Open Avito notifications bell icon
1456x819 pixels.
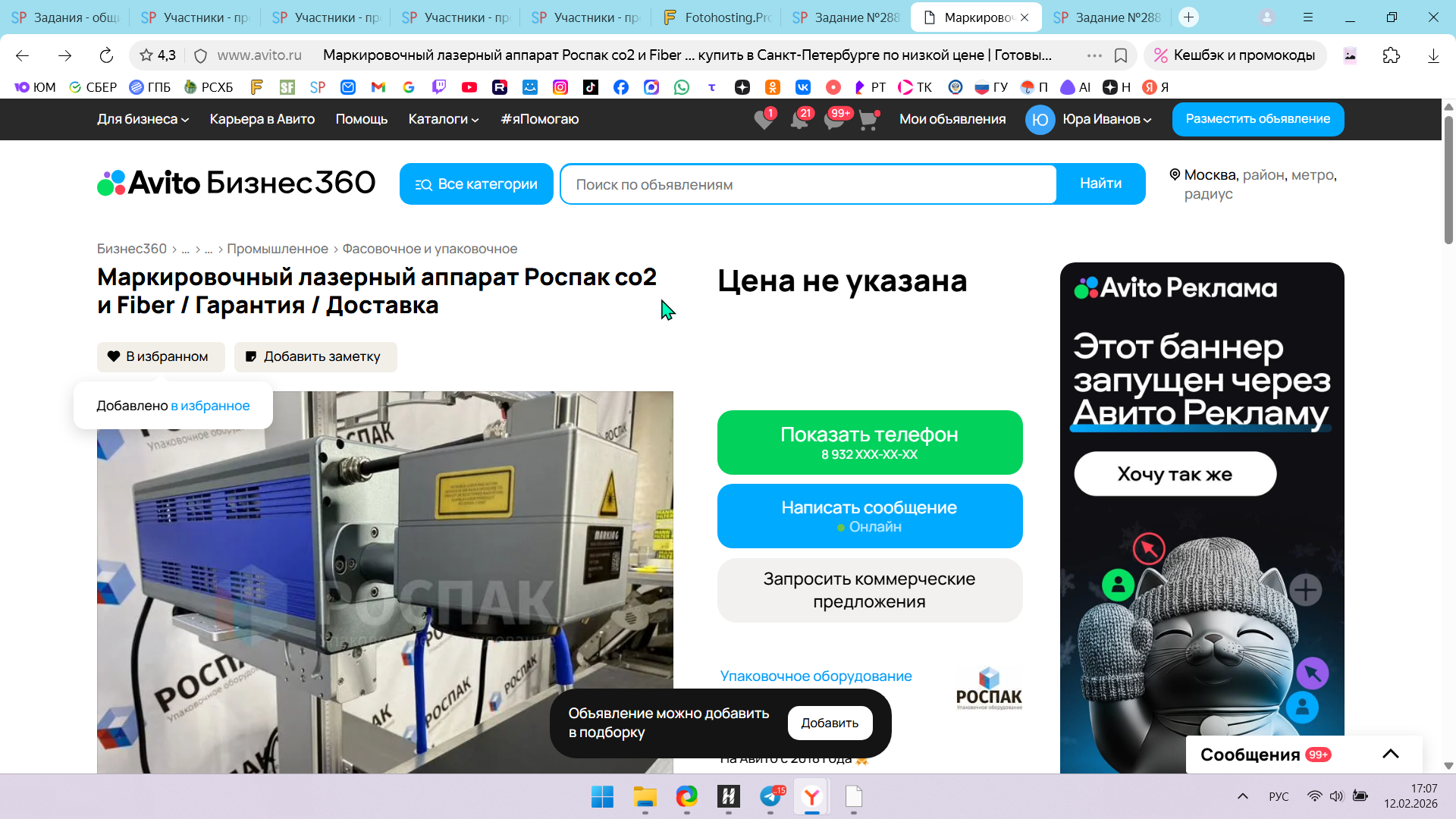(799, 120)
